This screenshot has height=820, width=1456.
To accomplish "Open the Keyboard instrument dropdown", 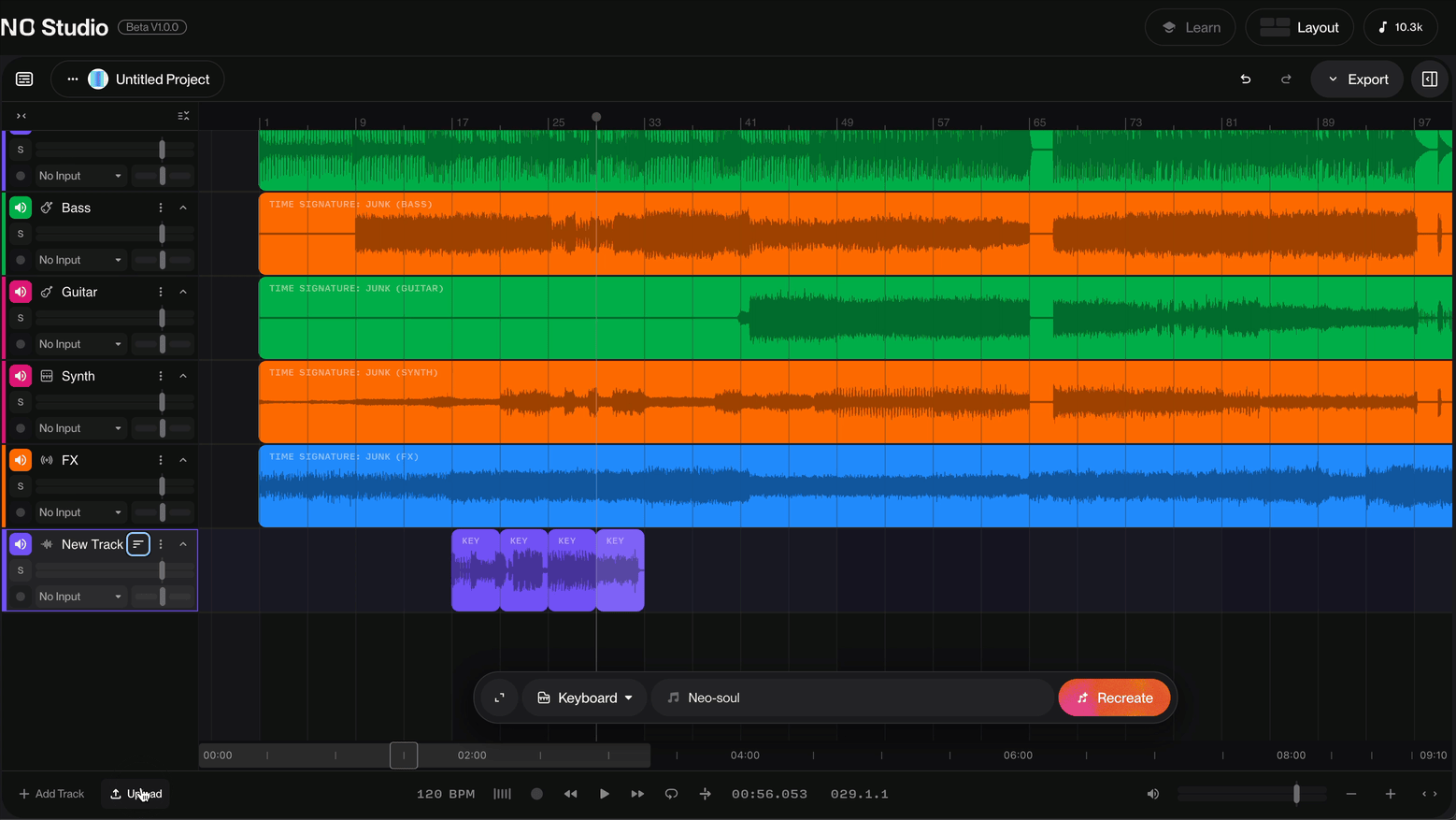I will pyautogui.click(x=585, y=698).
